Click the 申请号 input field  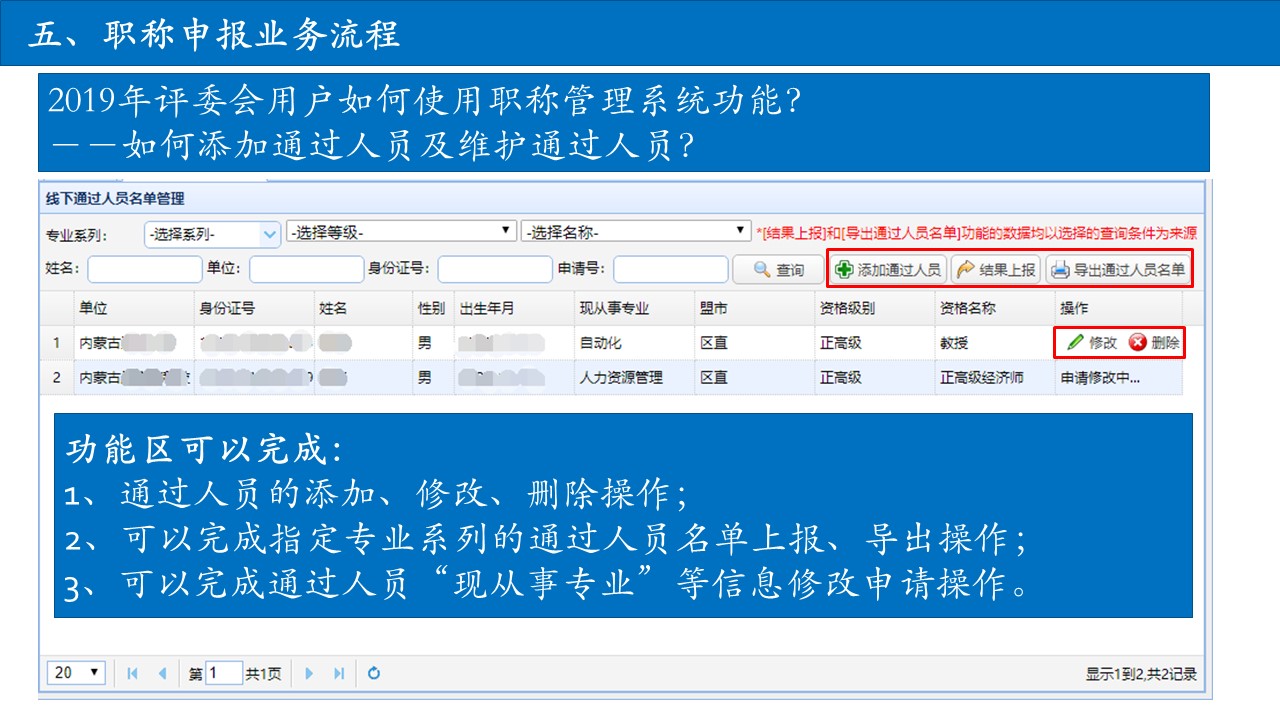[x=670, y=269]
